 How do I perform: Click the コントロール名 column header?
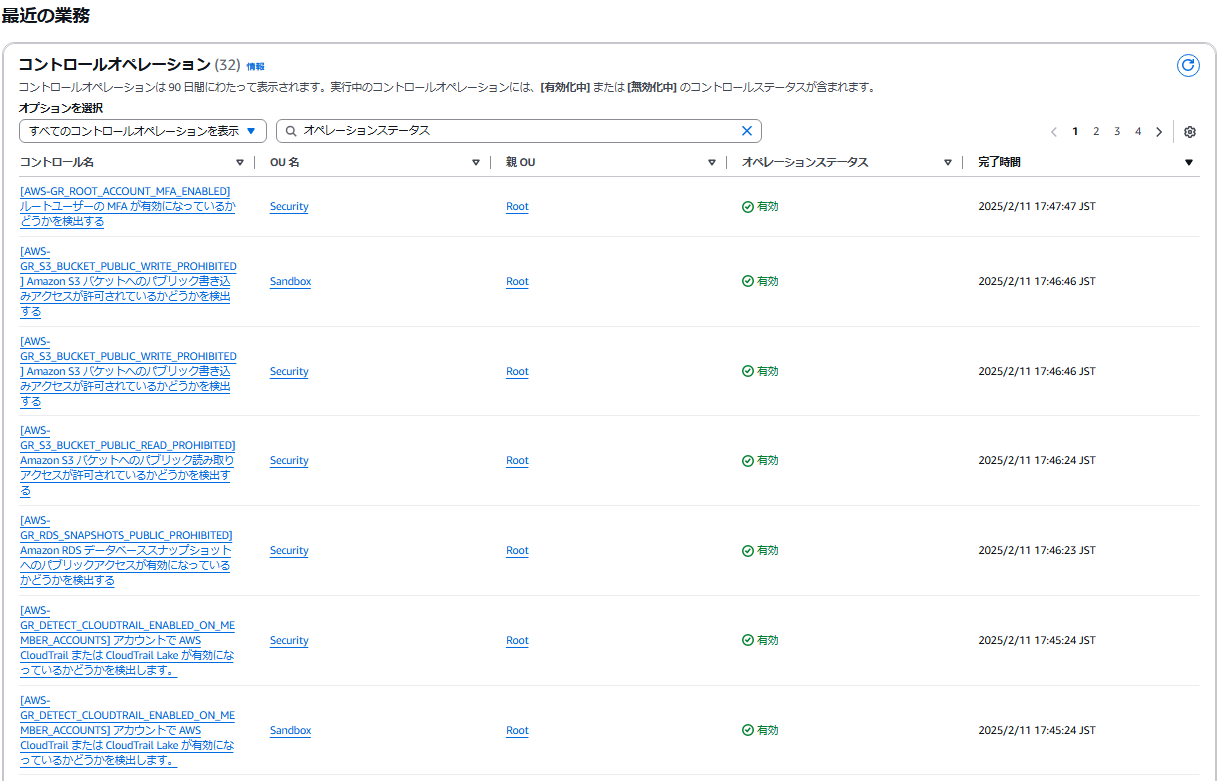pyautogui.click(x=56, y=162)
